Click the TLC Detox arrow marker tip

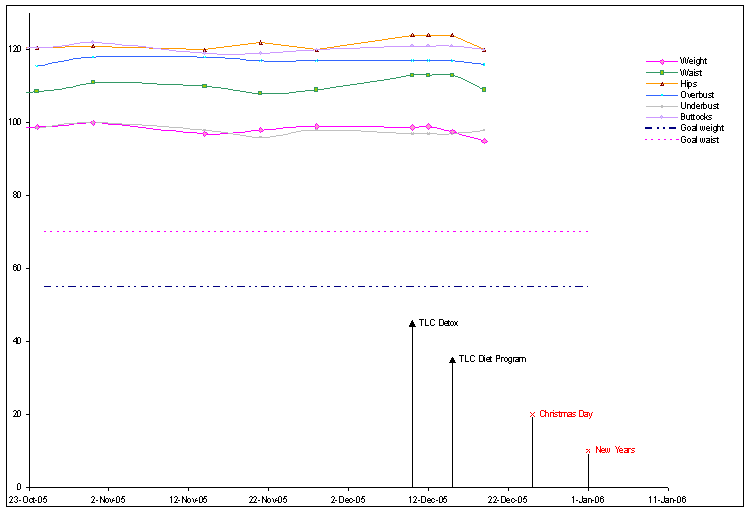point(412,324)
